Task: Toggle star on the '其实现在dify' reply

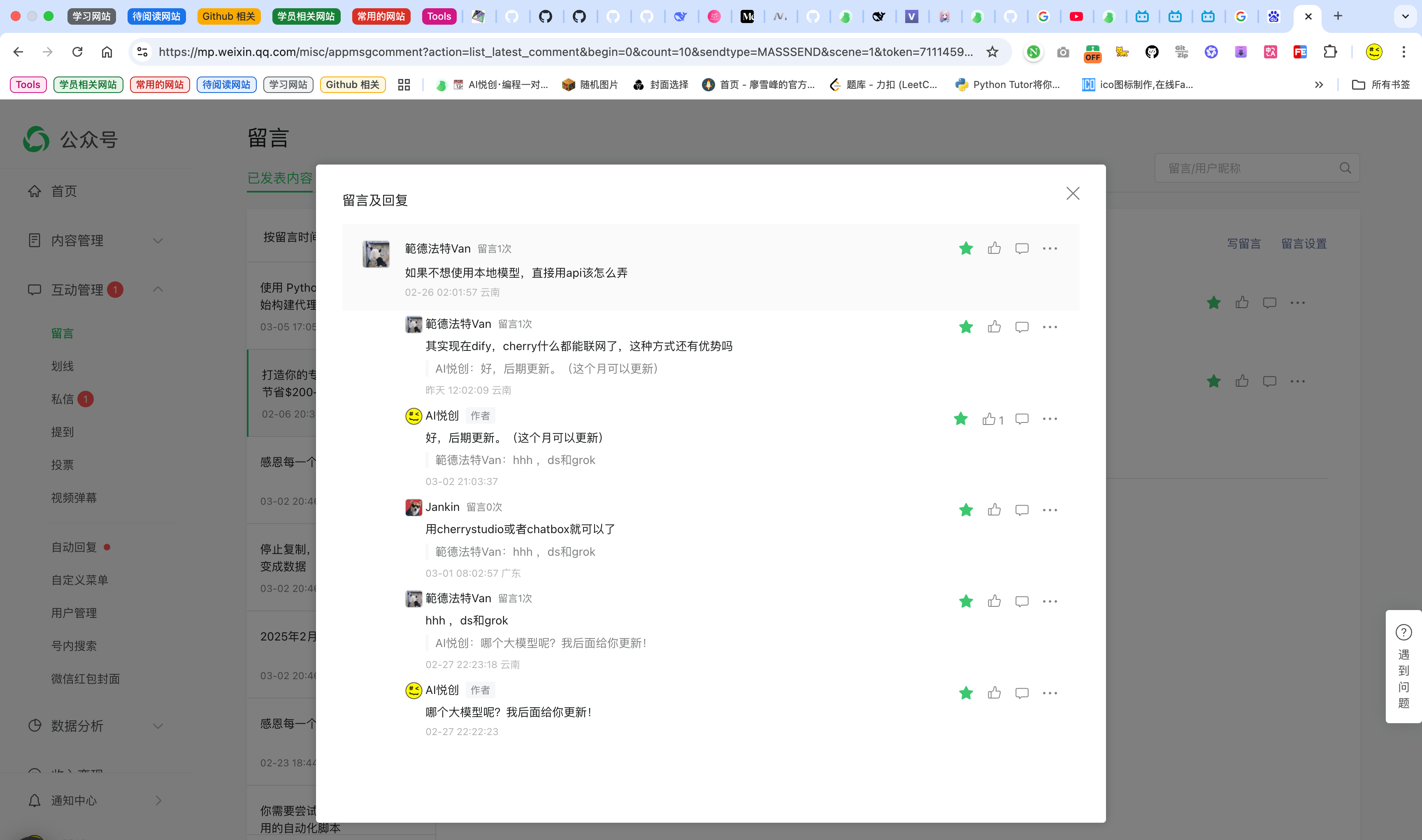Action: [966, 327]
